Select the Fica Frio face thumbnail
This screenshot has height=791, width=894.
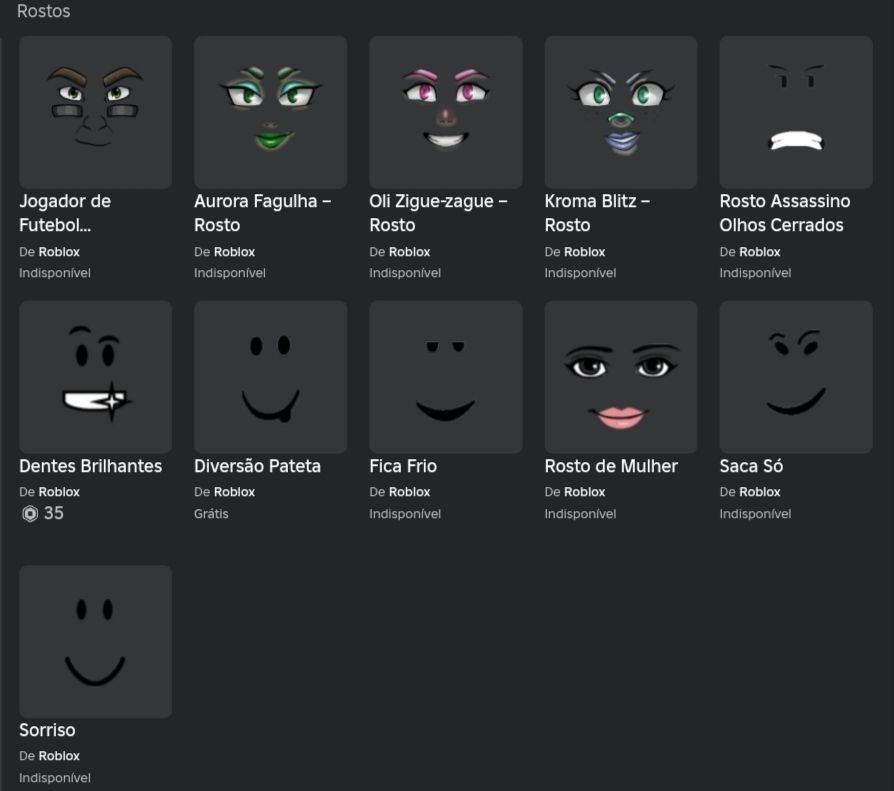tap(446, 377)
